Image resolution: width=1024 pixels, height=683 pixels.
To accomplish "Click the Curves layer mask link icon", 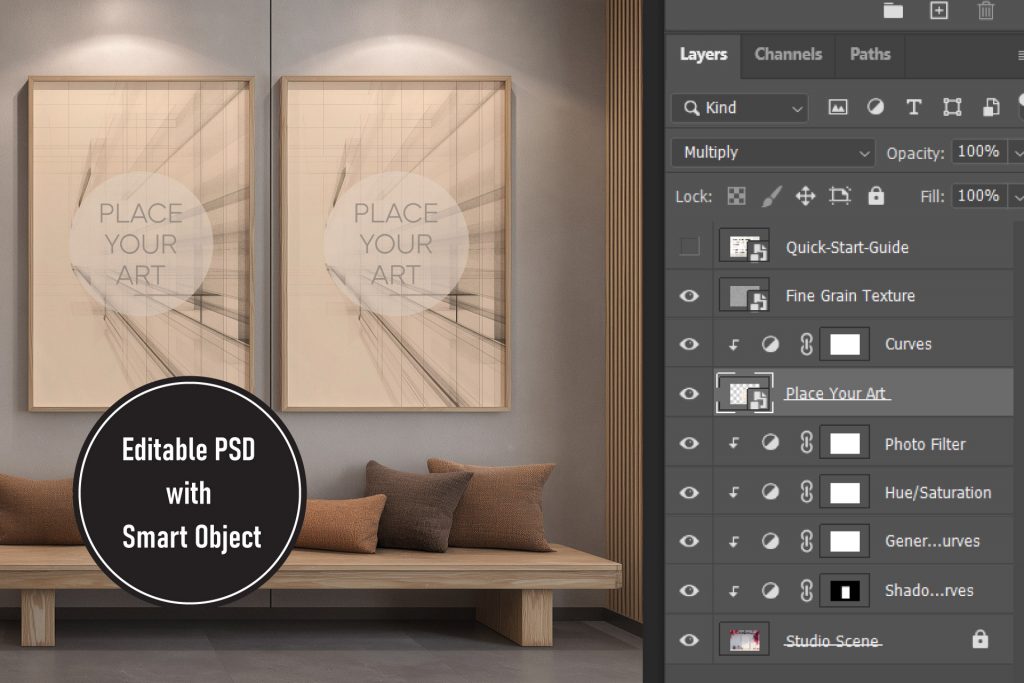I will pos(807,344).
